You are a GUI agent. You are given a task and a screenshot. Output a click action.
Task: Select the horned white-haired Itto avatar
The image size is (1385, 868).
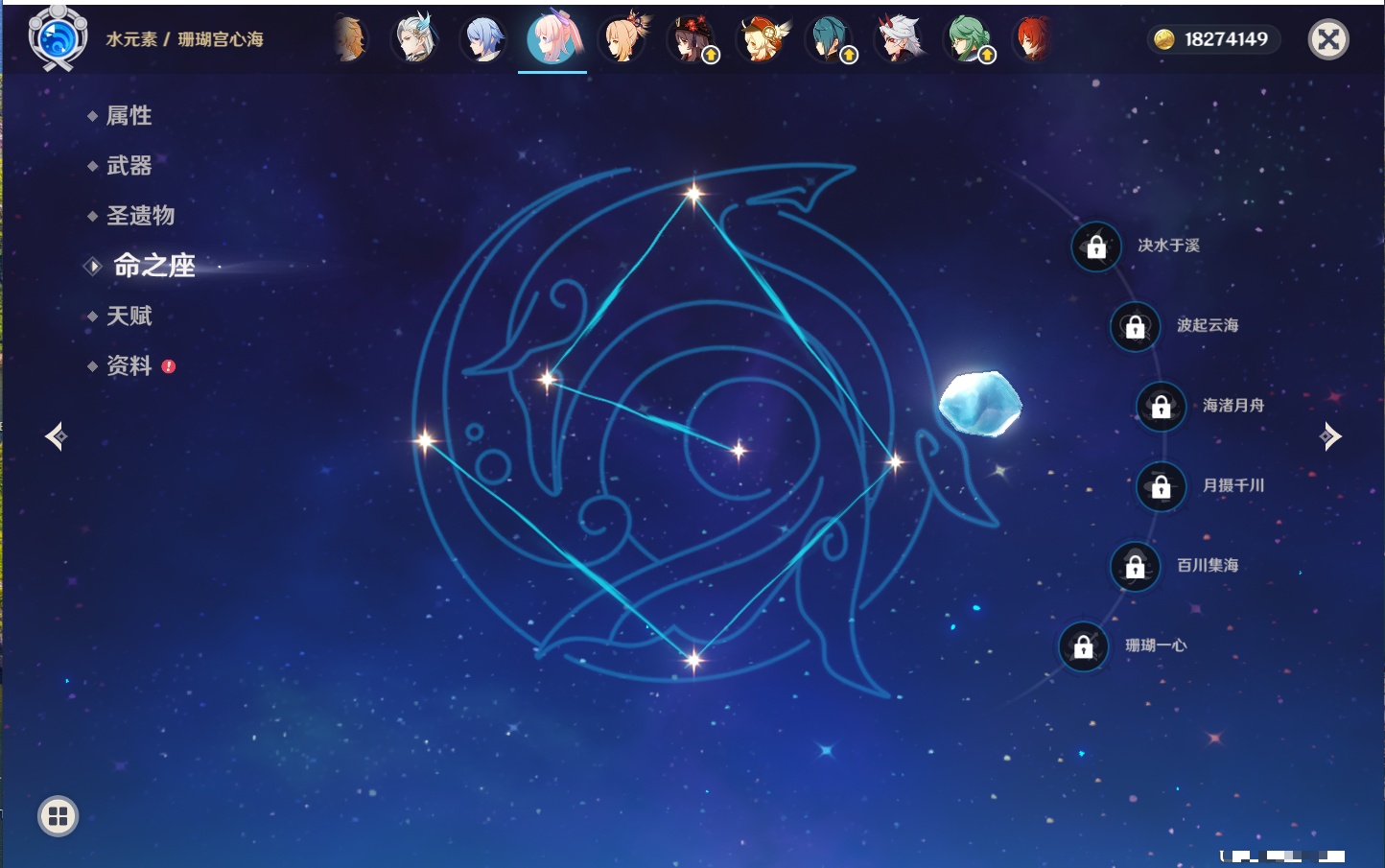tap(900, 39)
